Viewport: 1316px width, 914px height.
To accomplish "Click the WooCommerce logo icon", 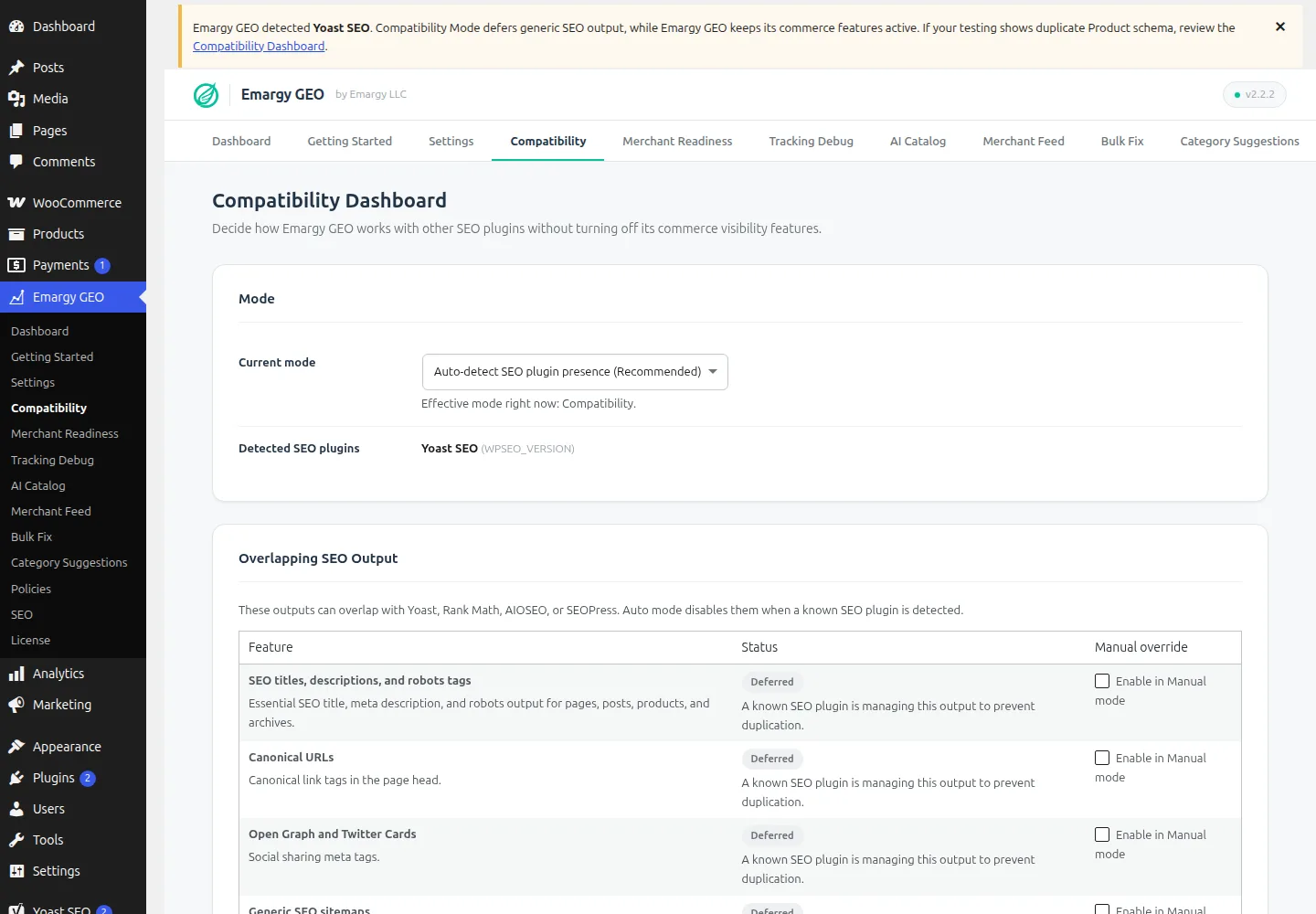I will (x=16, y=203).
